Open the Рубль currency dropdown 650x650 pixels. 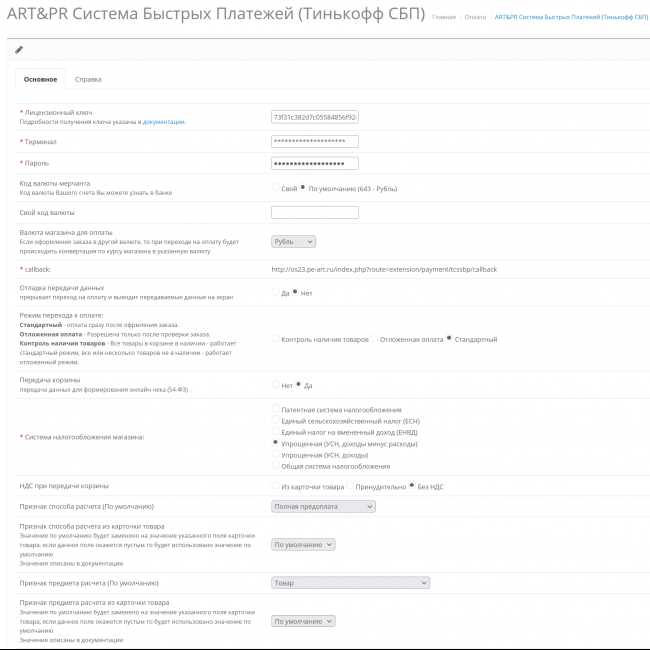point(293,241)
